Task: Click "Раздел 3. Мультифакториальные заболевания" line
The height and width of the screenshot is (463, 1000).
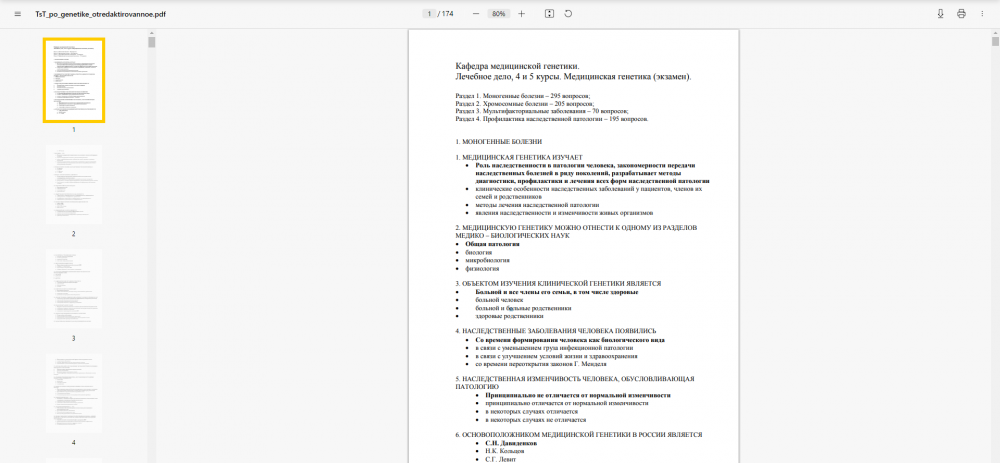Action: [x=541, y=111]
